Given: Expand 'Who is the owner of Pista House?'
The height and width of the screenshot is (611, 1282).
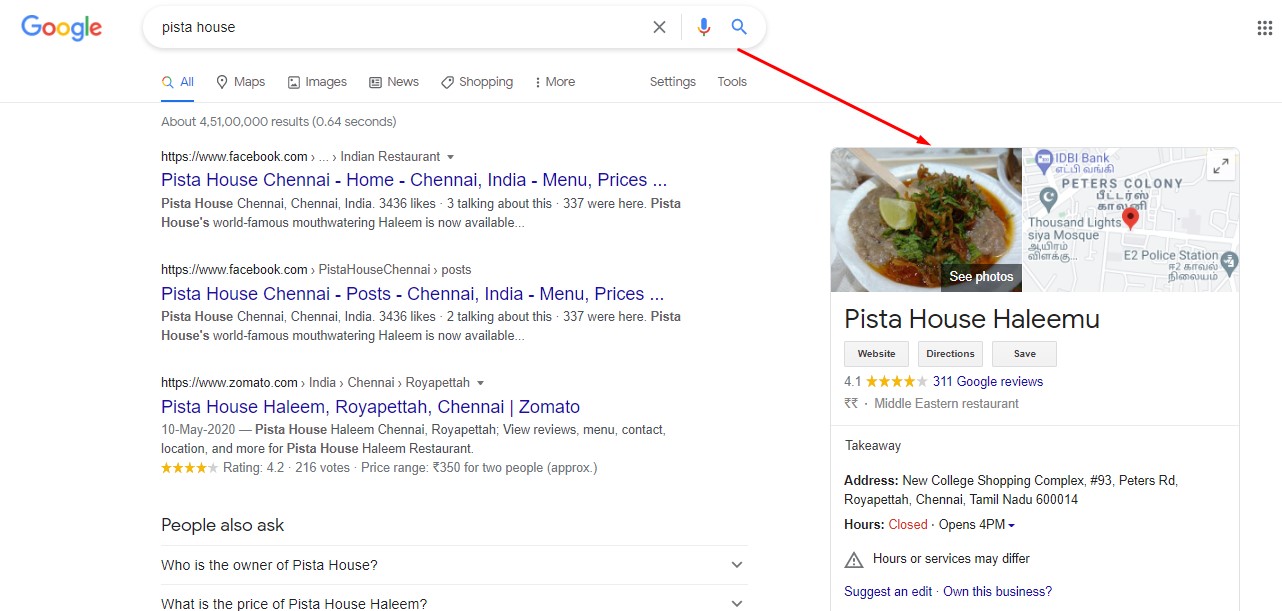Looking at the screenshot, I should coord(454,565).
